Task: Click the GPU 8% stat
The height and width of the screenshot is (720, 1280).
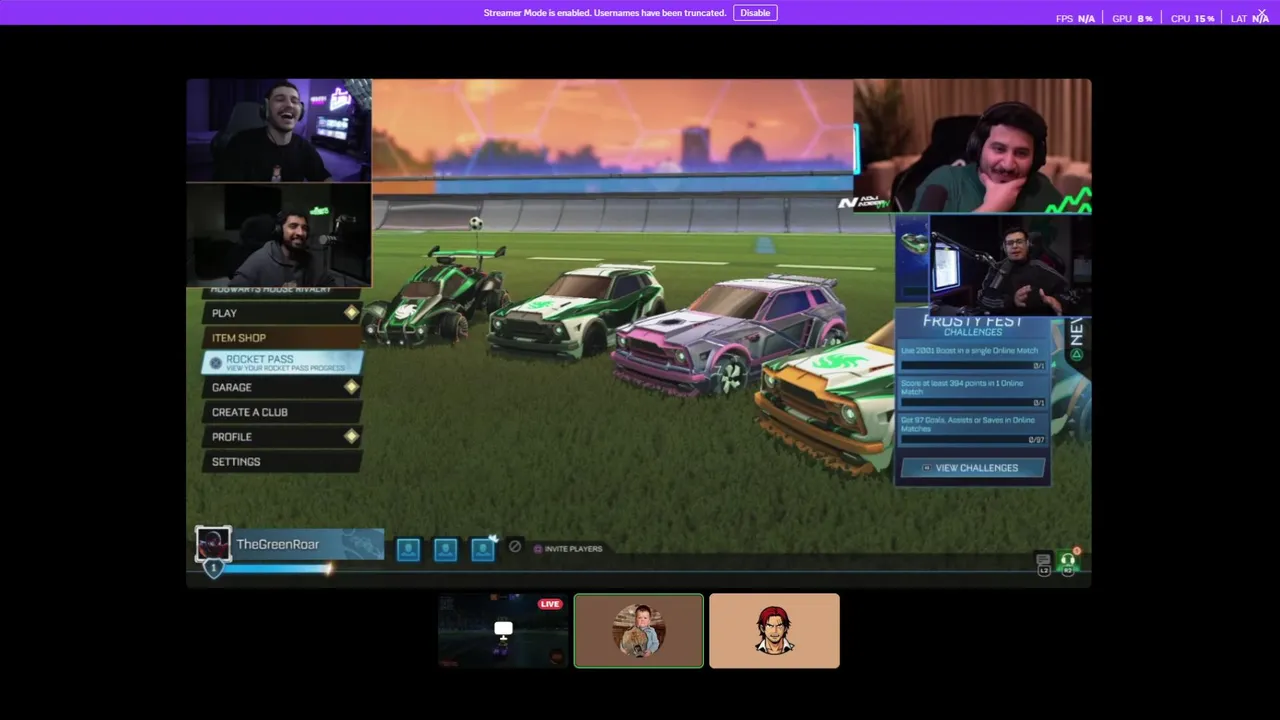Action: pyautogui.click(x=1132, y=19)
